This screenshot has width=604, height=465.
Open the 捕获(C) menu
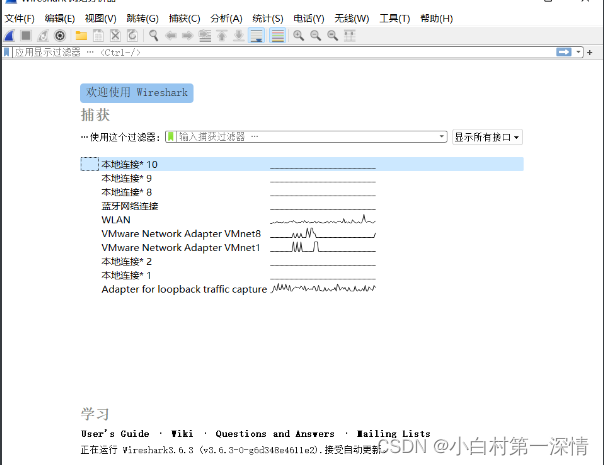185,18
